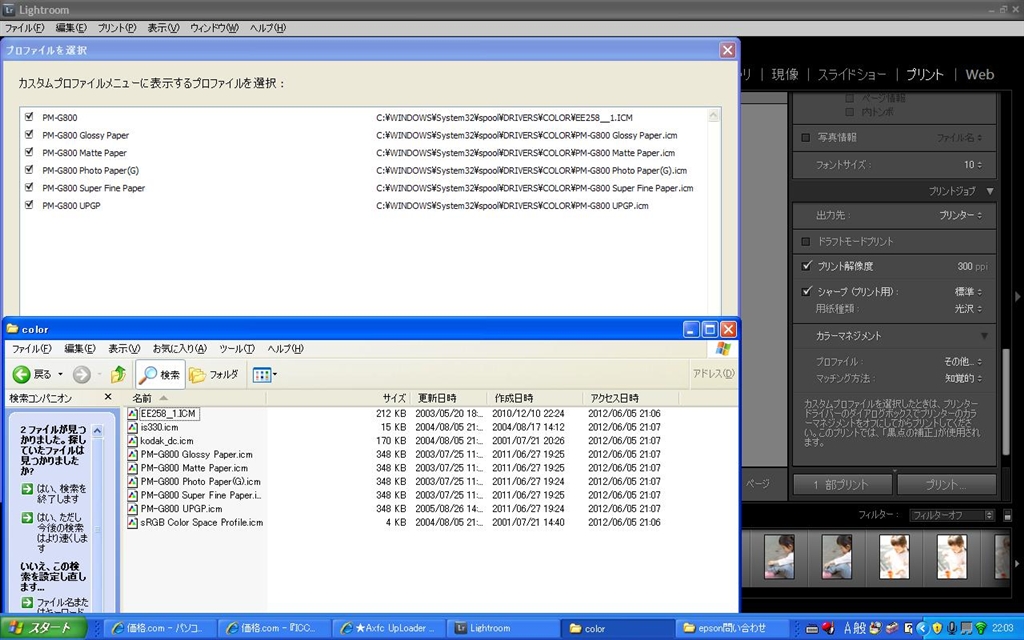Image resolution: width=1024 pixels, height=640 pixels.
Task: Open the Explorer views icon menu
Action: 263,374
